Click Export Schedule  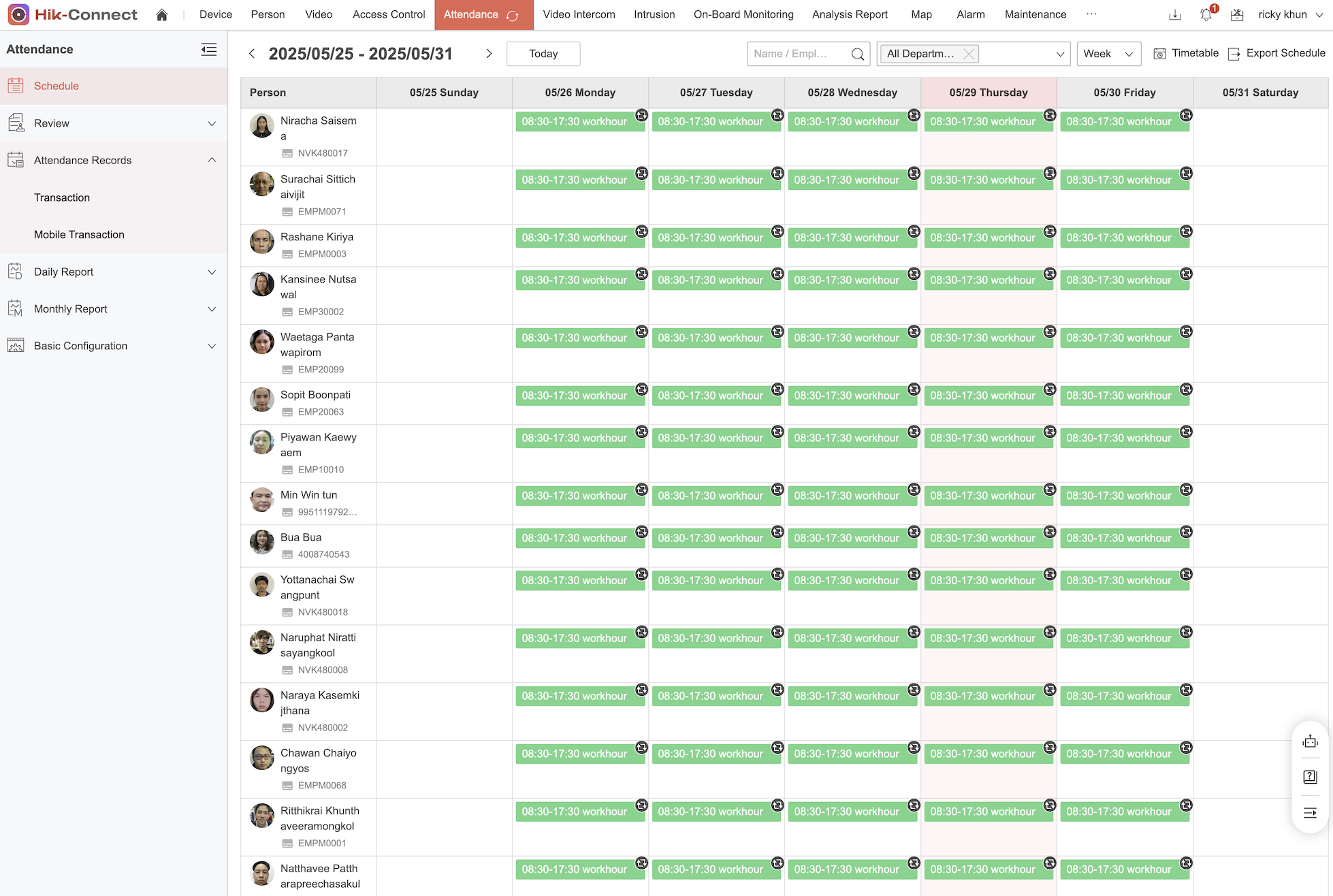pos(1276,53)
